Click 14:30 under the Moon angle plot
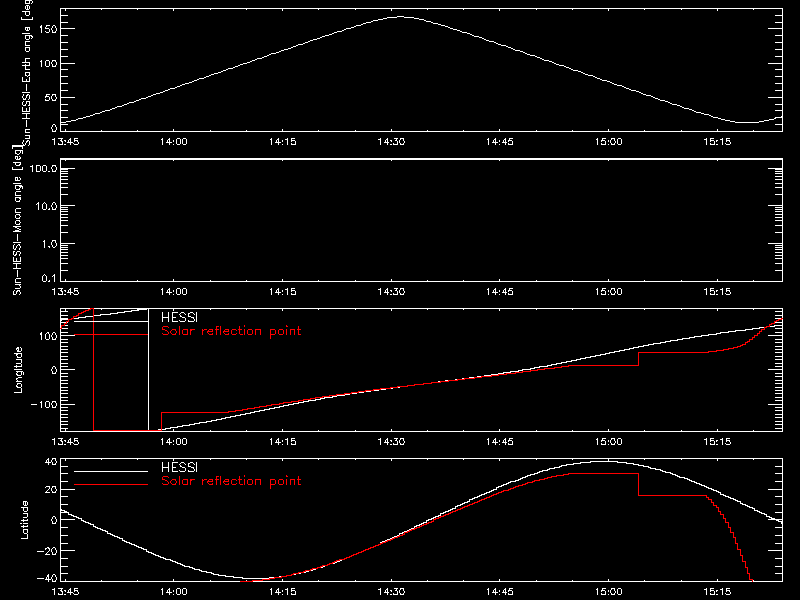 [391, 292]
